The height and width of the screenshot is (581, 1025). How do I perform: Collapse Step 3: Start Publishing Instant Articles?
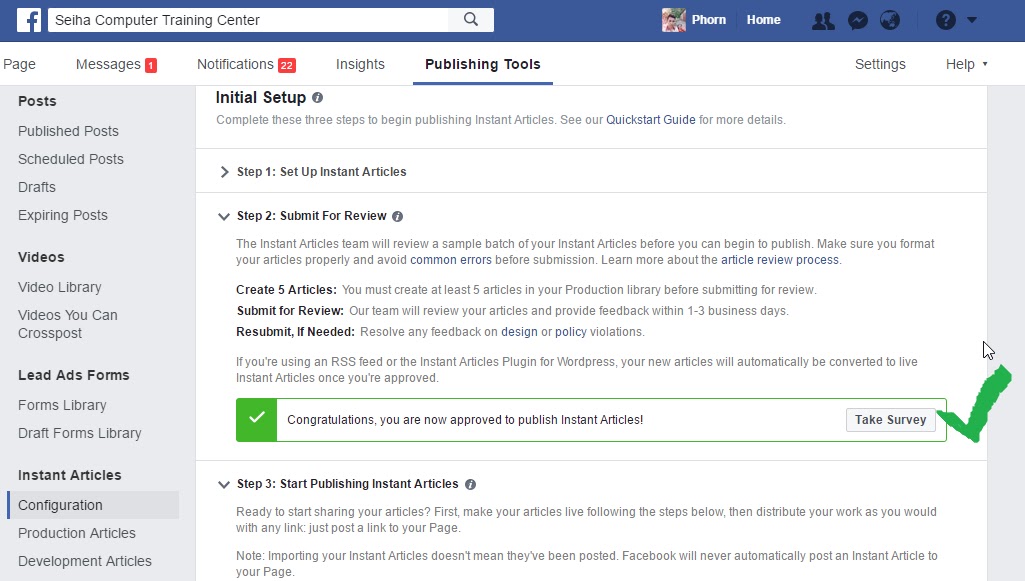[224, 484]
